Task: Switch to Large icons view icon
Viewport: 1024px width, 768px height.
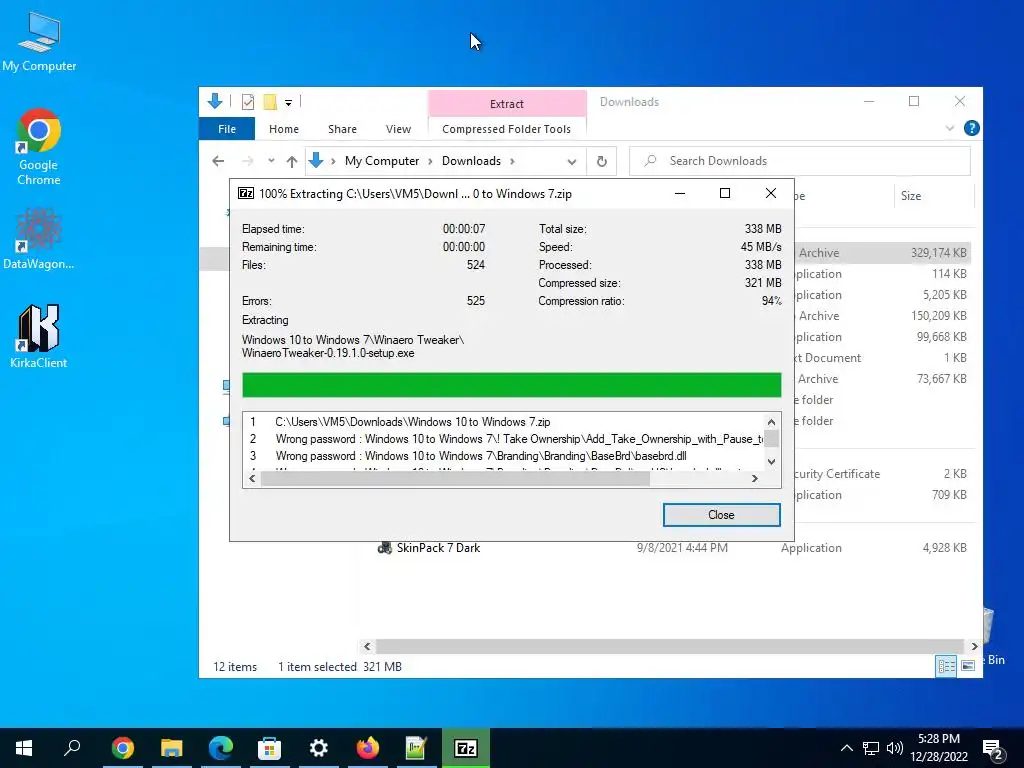Action: click(968, 665)
